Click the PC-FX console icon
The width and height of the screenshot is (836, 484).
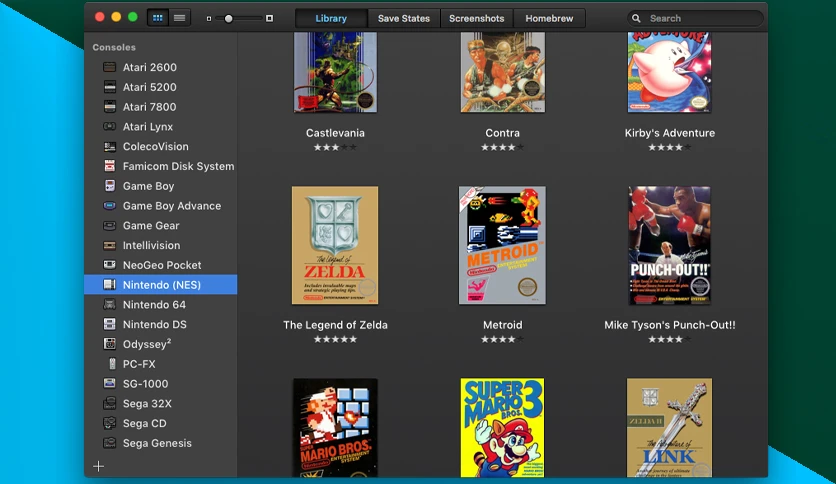tap(112, 364)
